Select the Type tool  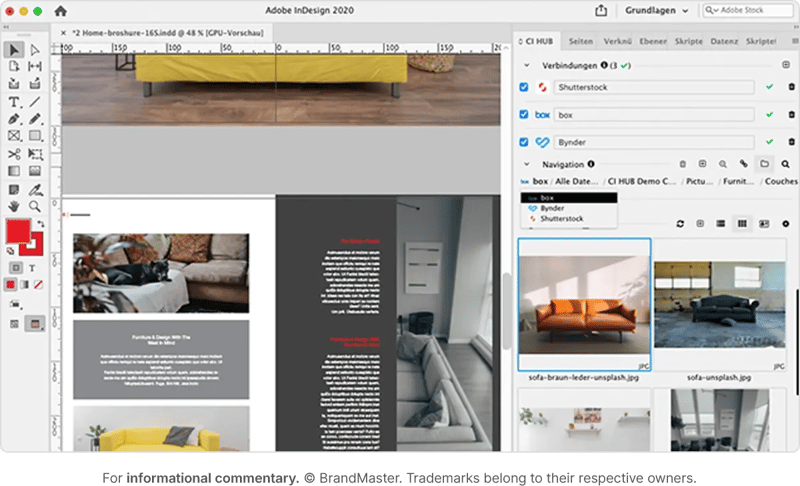tap(14, 102)
